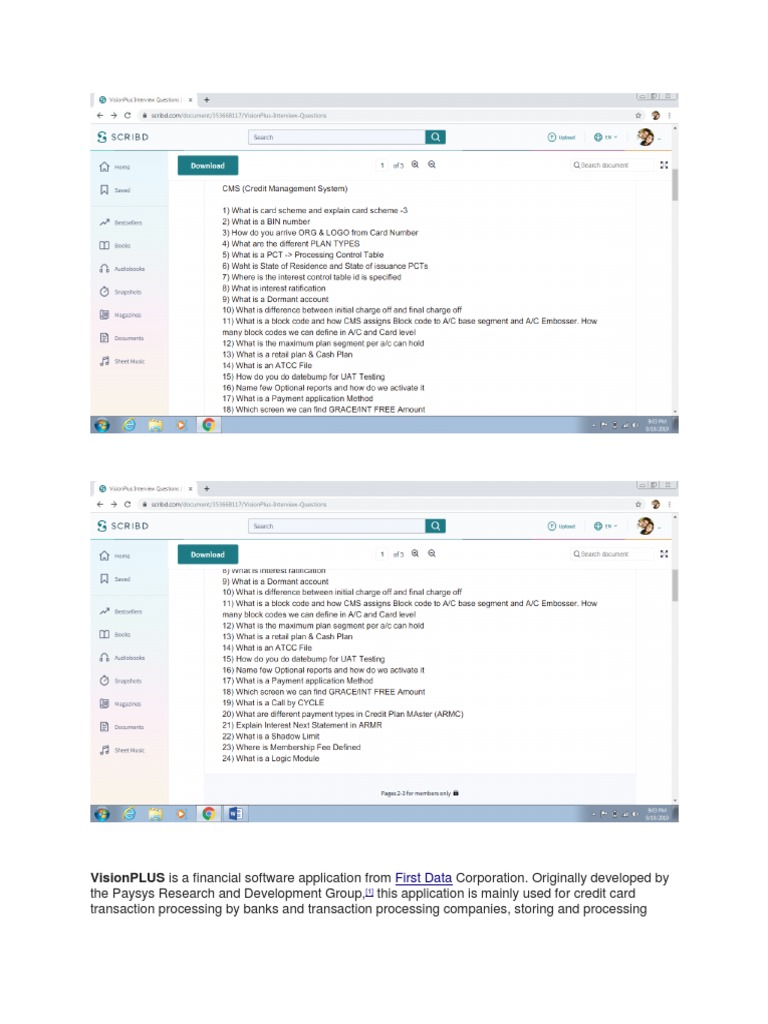Open Bestsellers in the upper screenshot sidebar
Image resolution: width=768 pixels, height=1024 pixels.
[121, 223]
